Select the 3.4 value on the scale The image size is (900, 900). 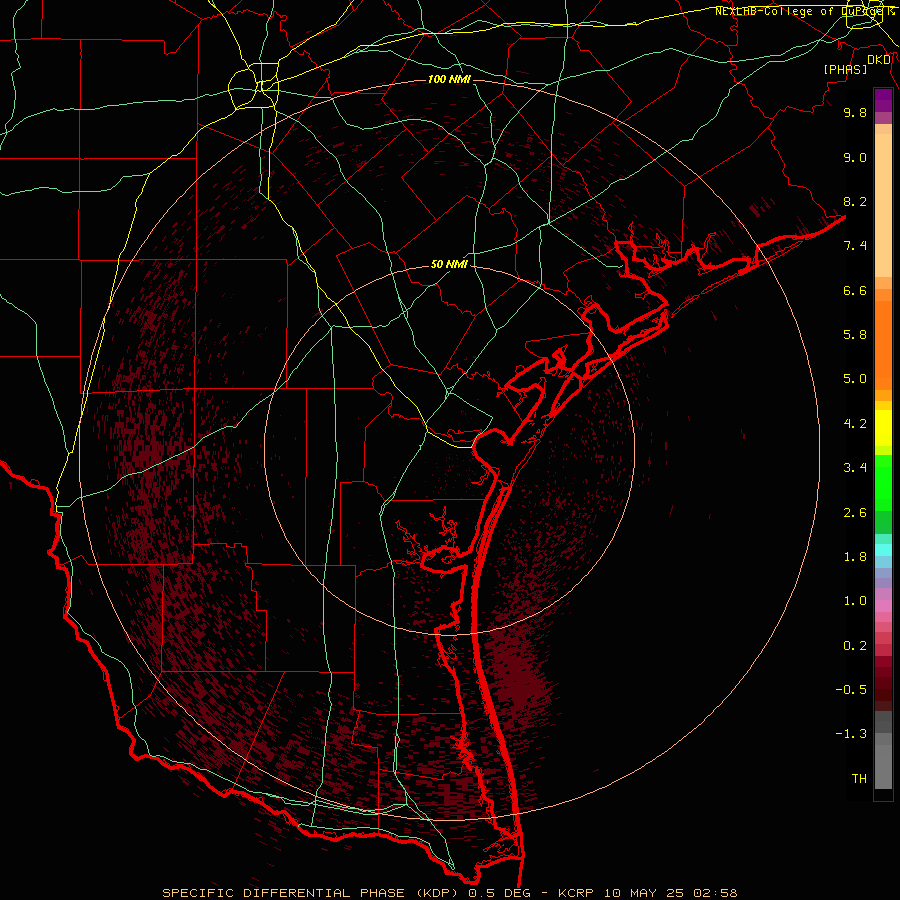[x=855, y=468]
